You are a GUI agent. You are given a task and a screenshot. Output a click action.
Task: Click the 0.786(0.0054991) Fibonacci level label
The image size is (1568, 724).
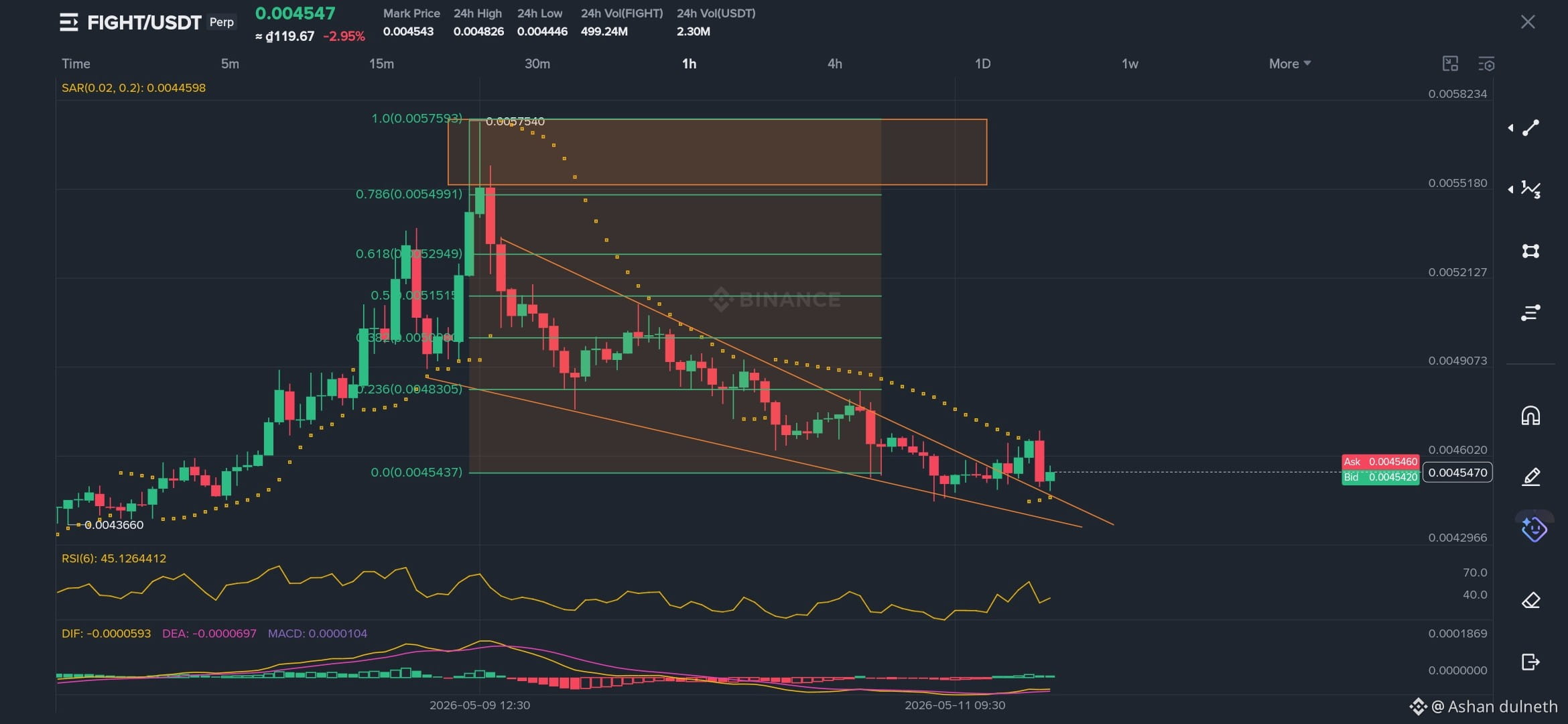[409, 194]
